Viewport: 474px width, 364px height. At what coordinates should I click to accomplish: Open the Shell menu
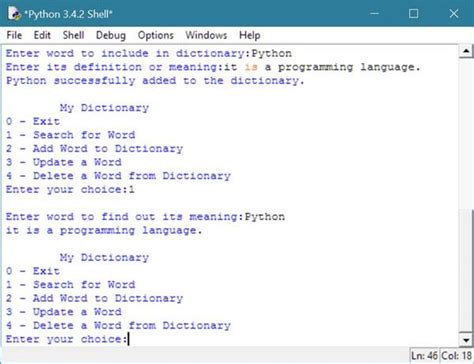(73, 35)
